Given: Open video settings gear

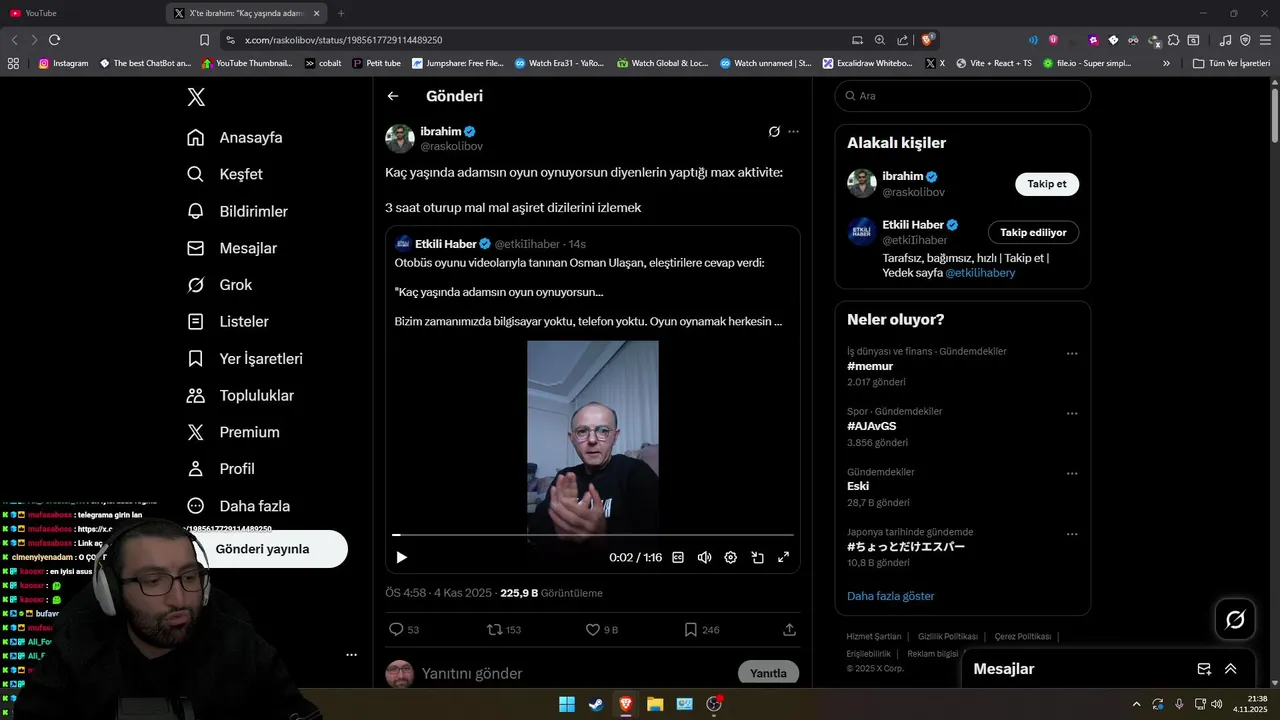Looking at the screenshot, I should coord(730,557).
